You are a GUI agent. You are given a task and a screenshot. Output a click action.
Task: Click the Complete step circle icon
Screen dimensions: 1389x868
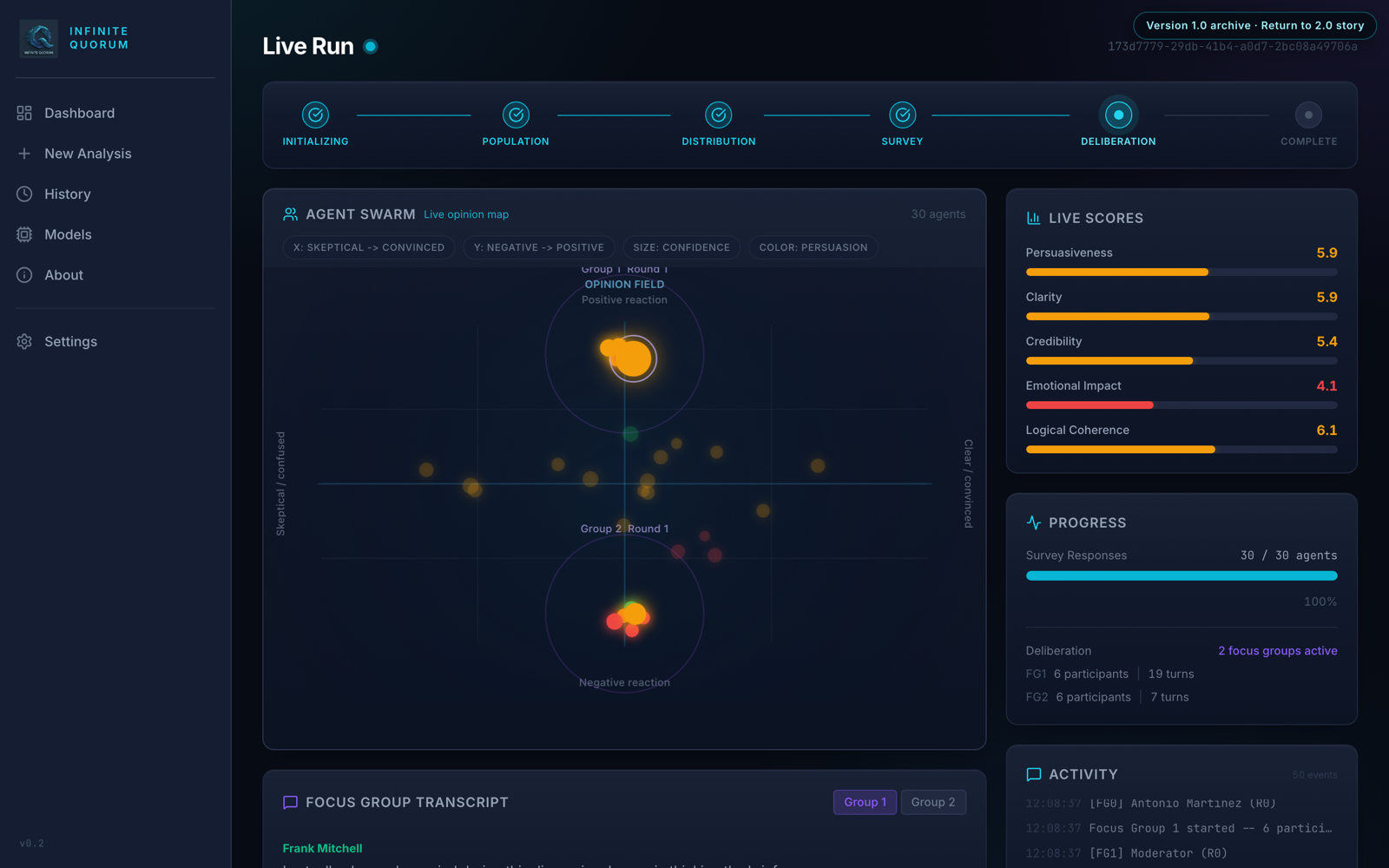coord(1308,115)
